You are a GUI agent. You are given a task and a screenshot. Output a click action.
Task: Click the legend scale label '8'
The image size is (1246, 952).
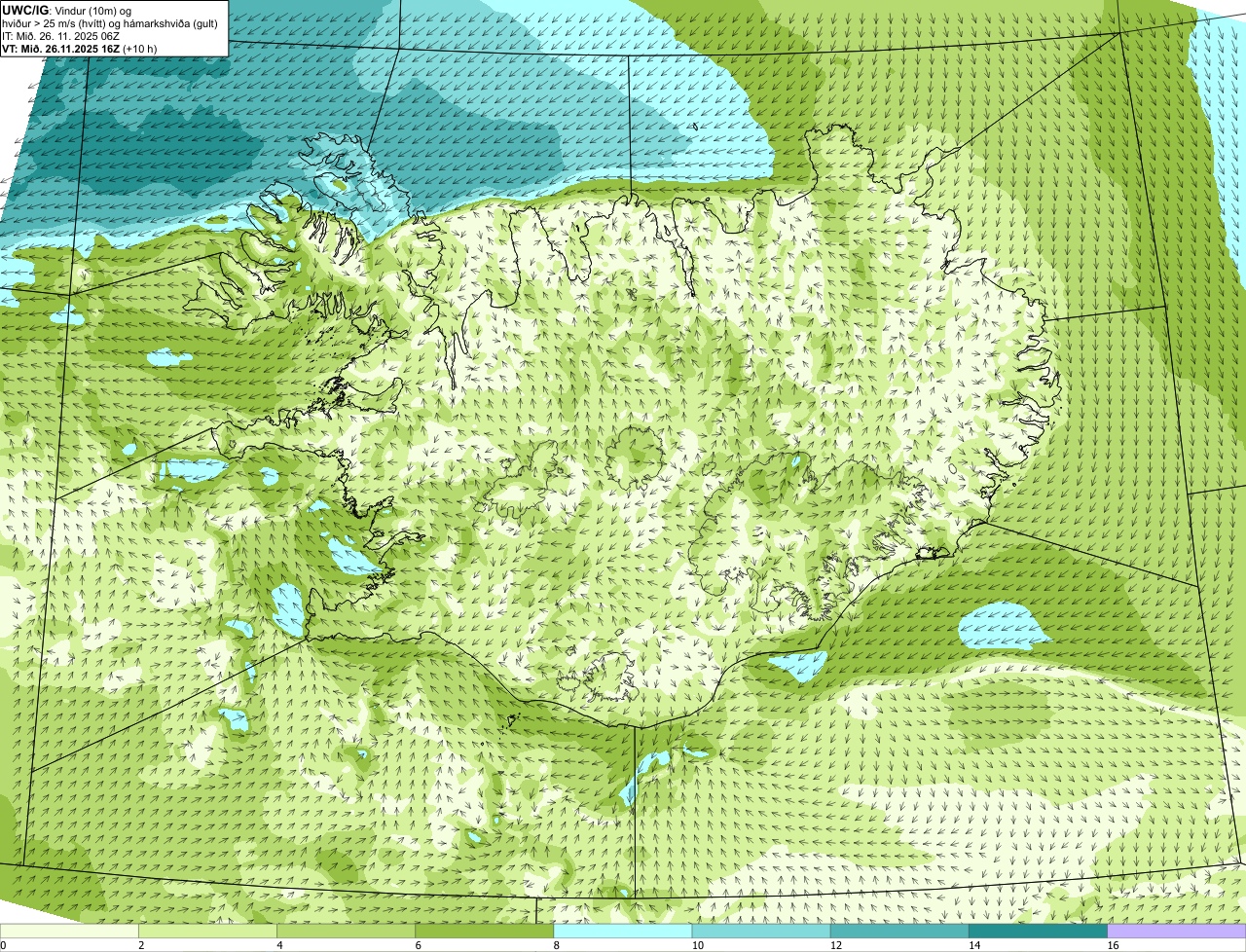(x=556, y=945)
